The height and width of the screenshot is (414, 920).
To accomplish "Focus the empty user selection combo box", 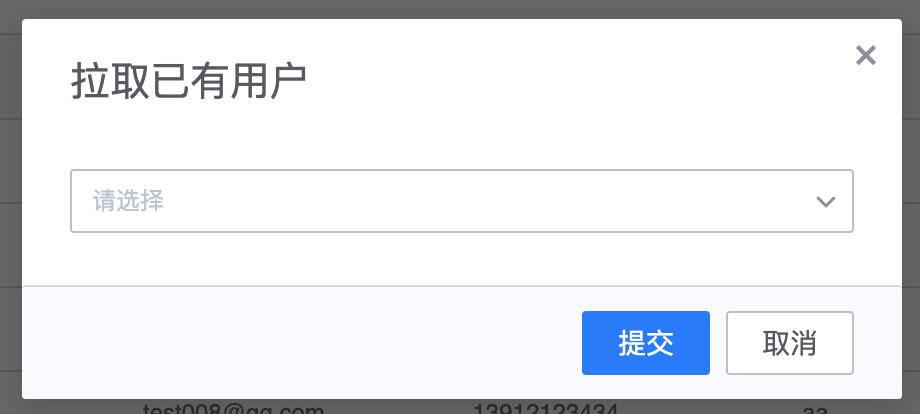I will point(462,201).
